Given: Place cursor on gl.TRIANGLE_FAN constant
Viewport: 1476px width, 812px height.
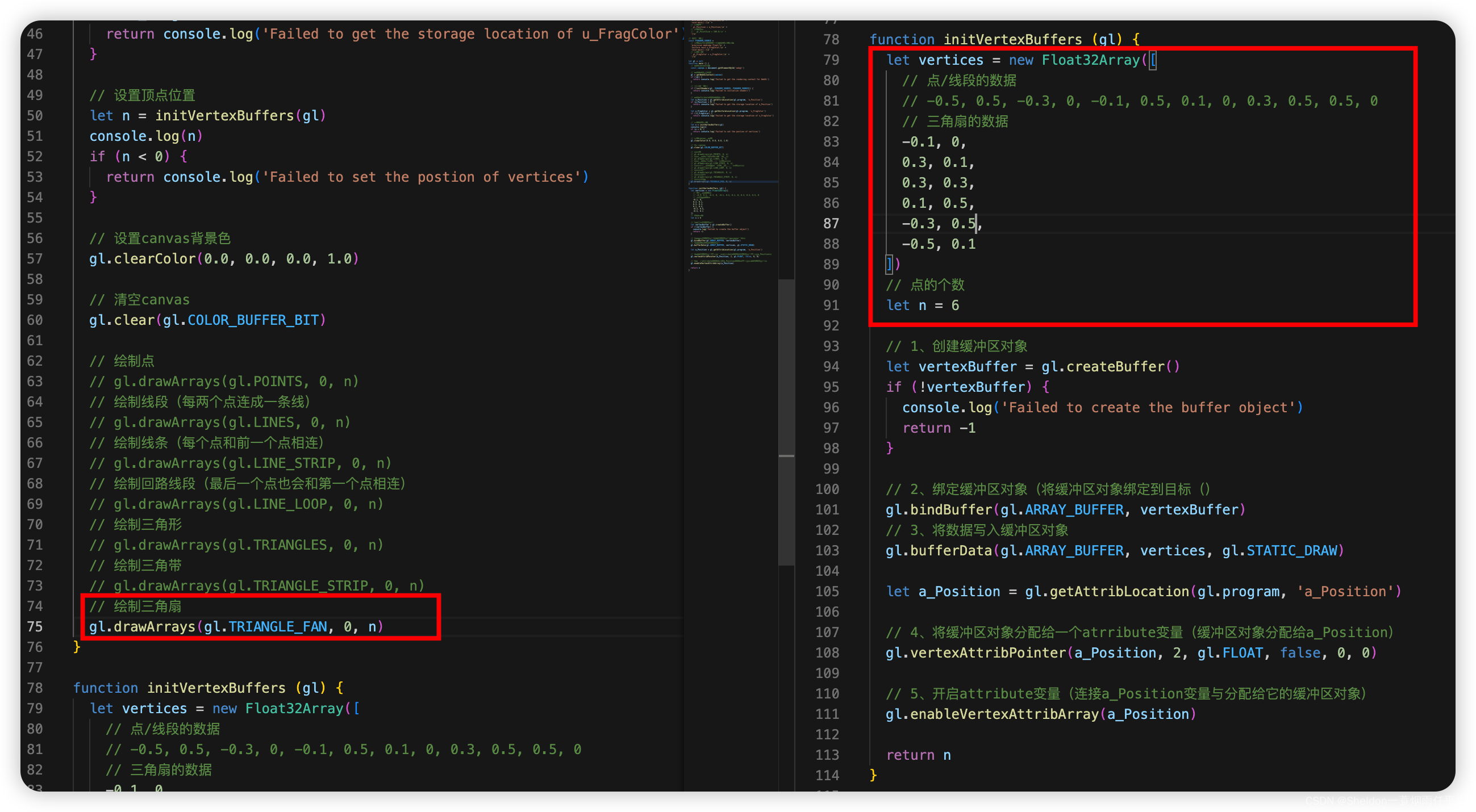Looking at the screenshot, I should (x=277, y=626).
